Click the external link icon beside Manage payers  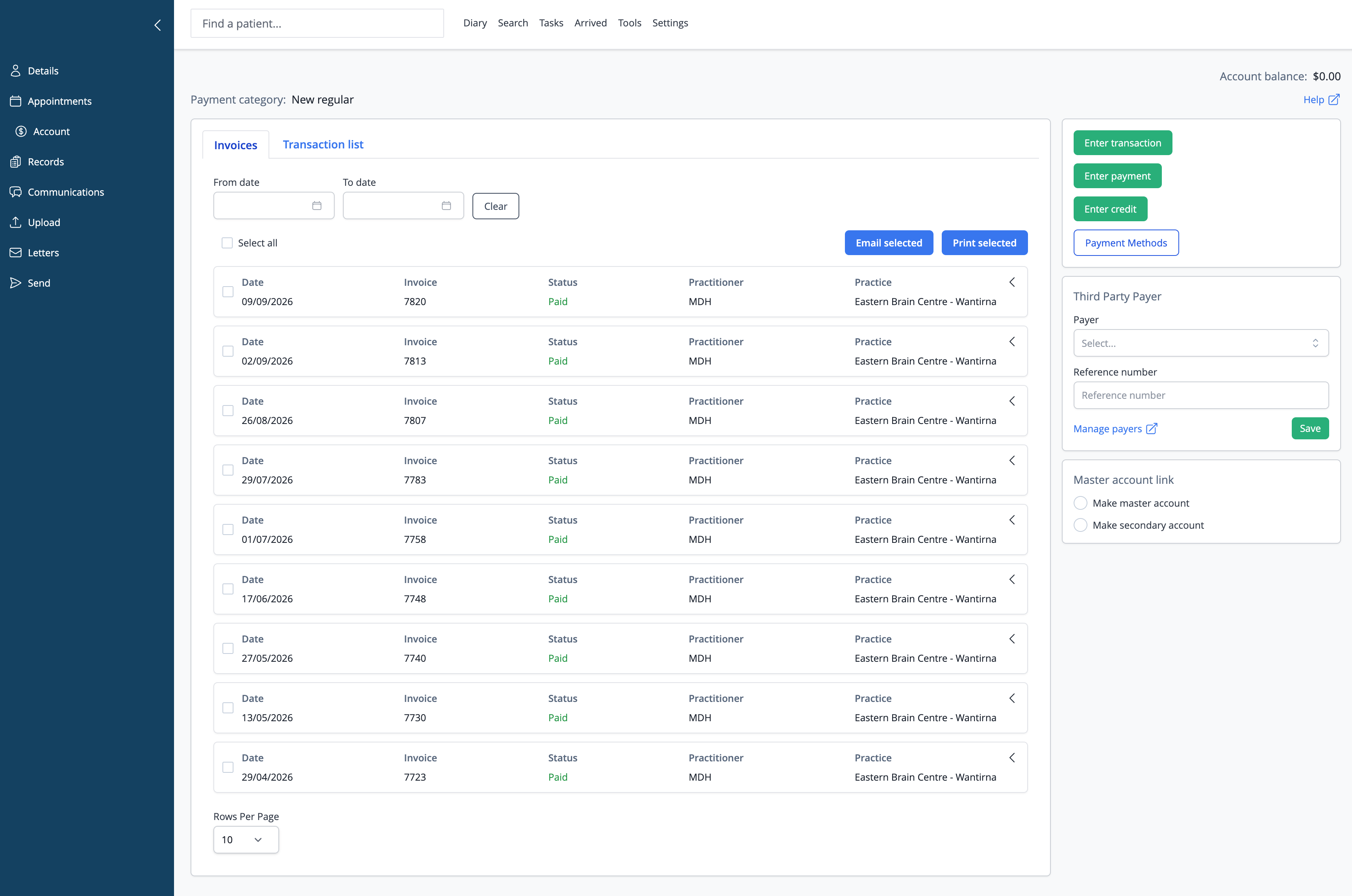pos(1152,429)
